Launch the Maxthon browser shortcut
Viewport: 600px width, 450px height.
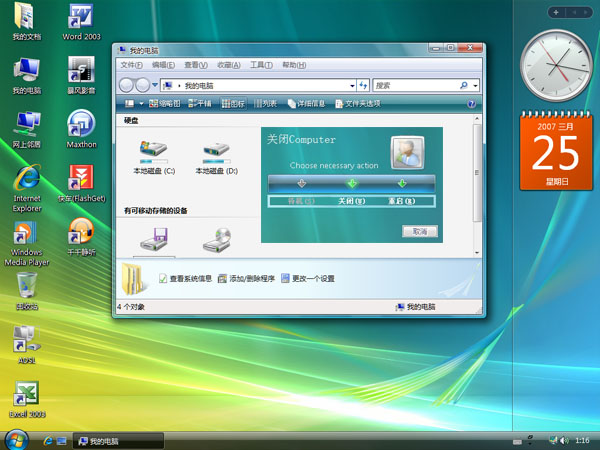(81, 129)
